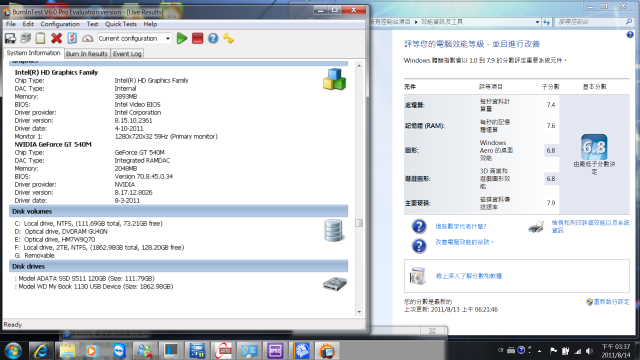The height and width of the screenshot is (360, 640).
Task: Open the Edit menu
Action: point(28,24)
